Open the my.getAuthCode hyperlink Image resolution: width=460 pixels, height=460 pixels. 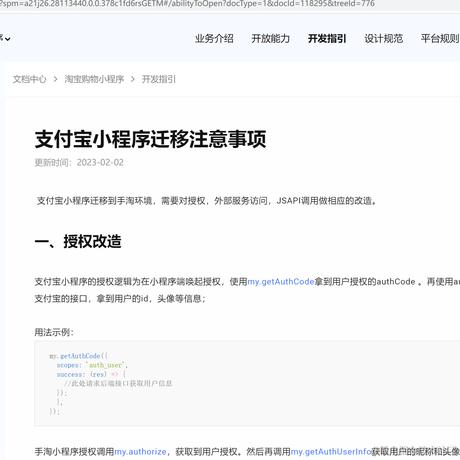tap(281, 282)
